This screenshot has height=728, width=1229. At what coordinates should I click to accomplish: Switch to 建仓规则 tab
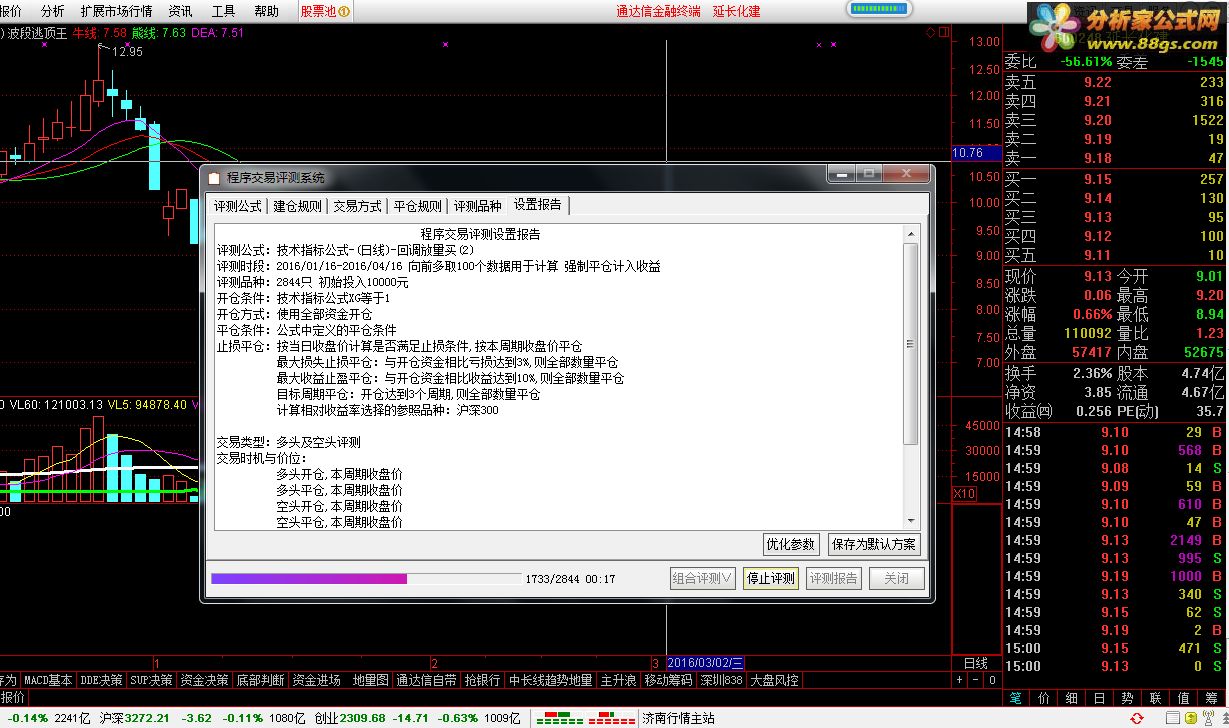pos(297,206)
